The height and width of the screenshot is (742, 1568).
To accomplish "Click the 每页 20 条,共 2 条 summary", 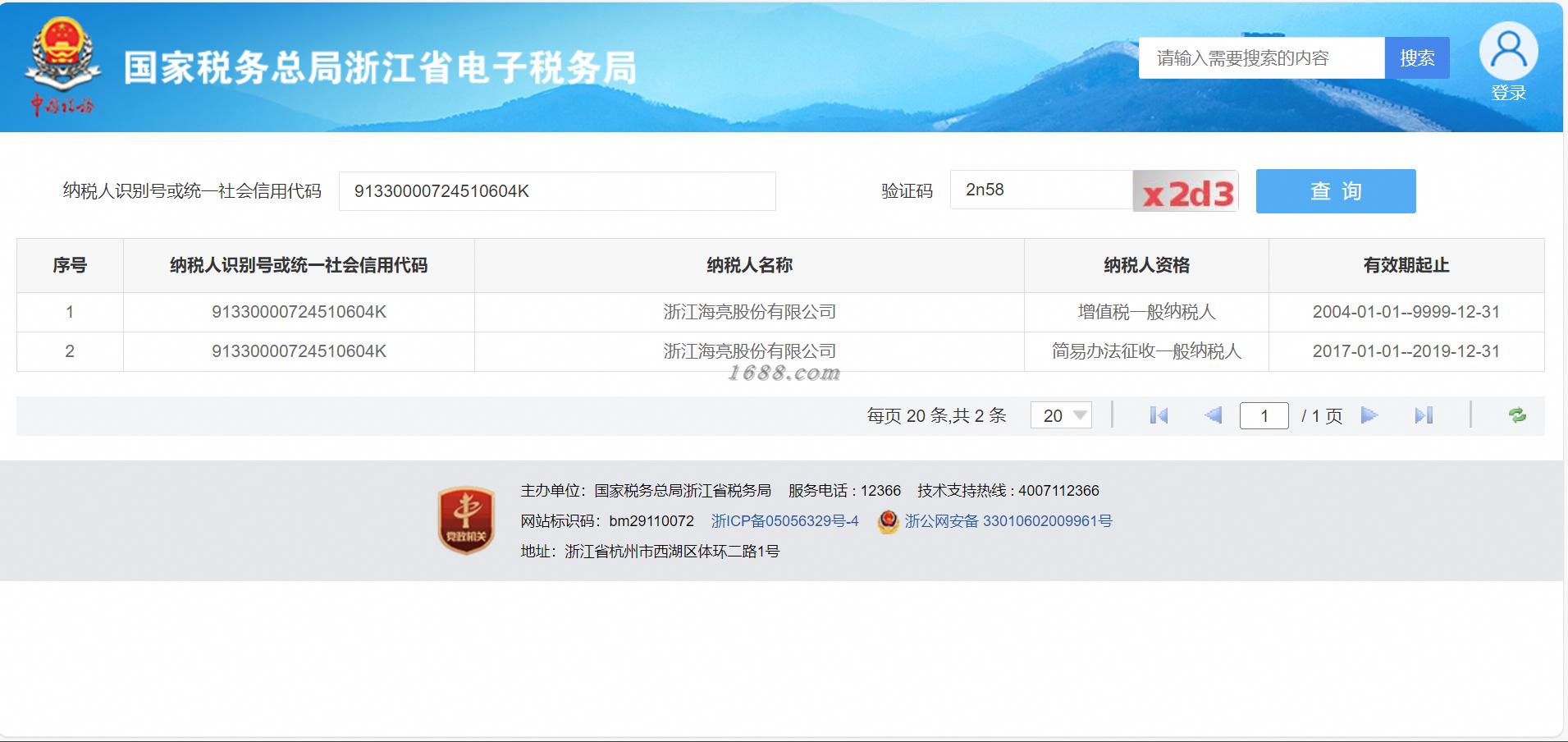I will (936, 415).
